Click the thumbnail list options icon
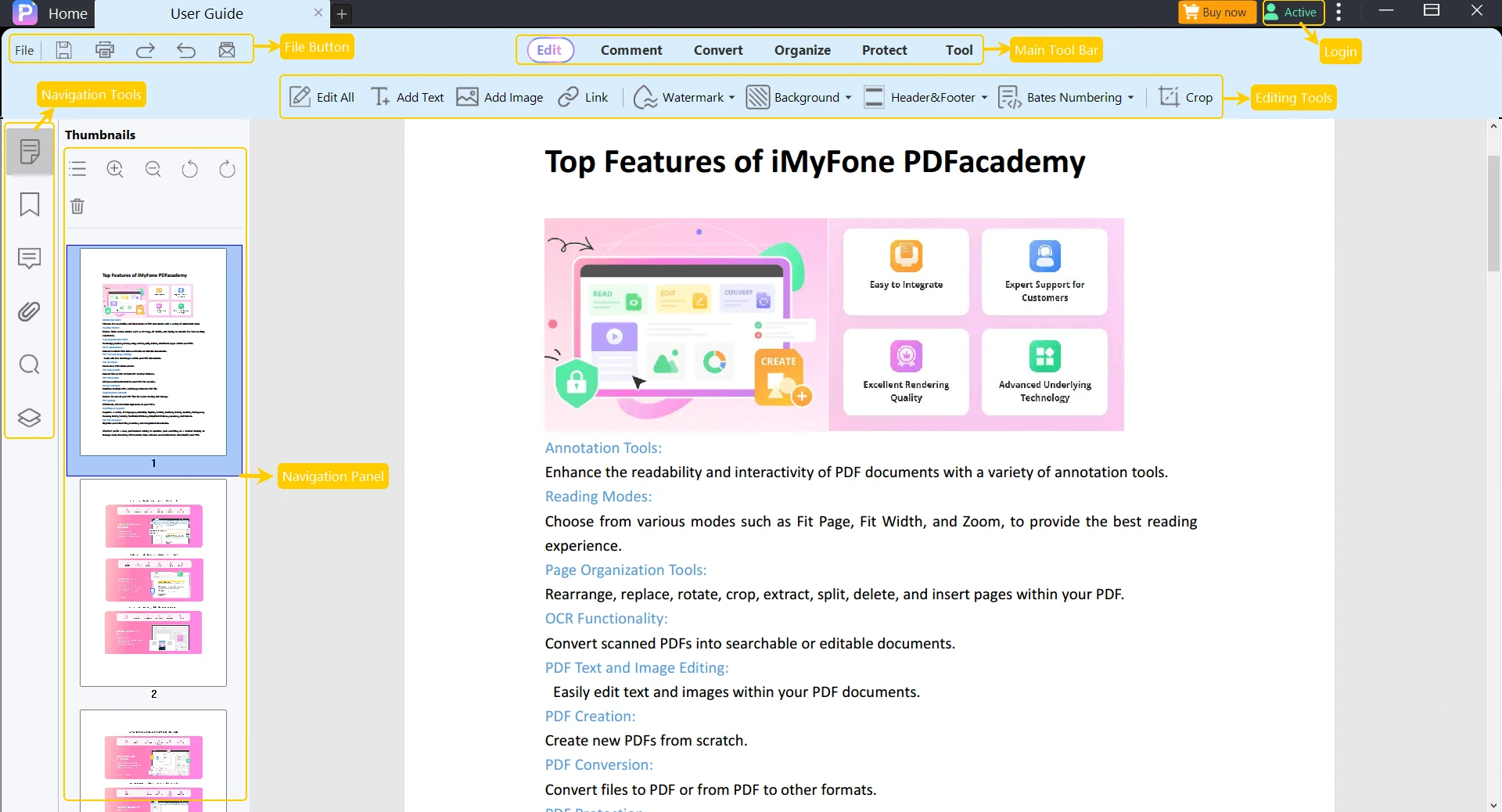The image size is (1502, 812). pyautogui.click(x=77, y=169)
